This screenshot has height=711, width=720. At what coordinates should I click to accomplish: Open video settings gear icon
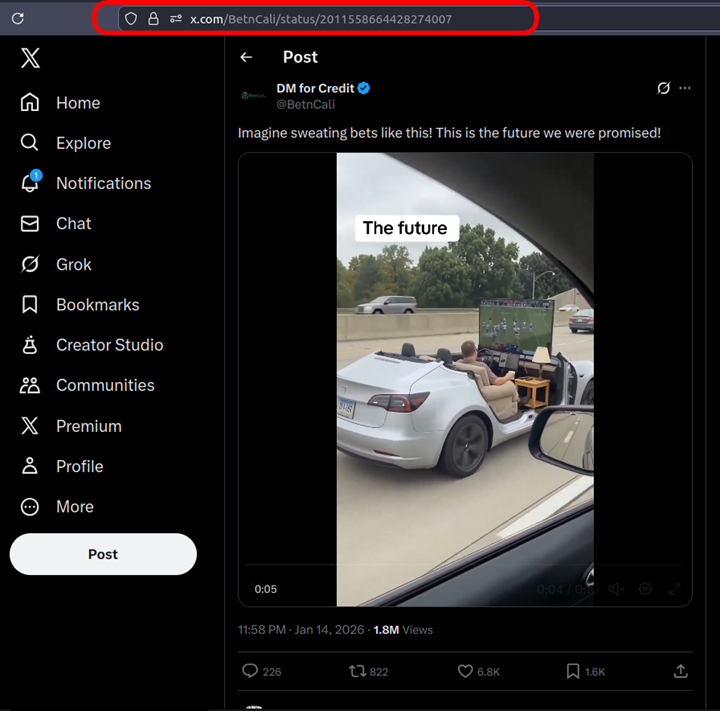point(645,589)
